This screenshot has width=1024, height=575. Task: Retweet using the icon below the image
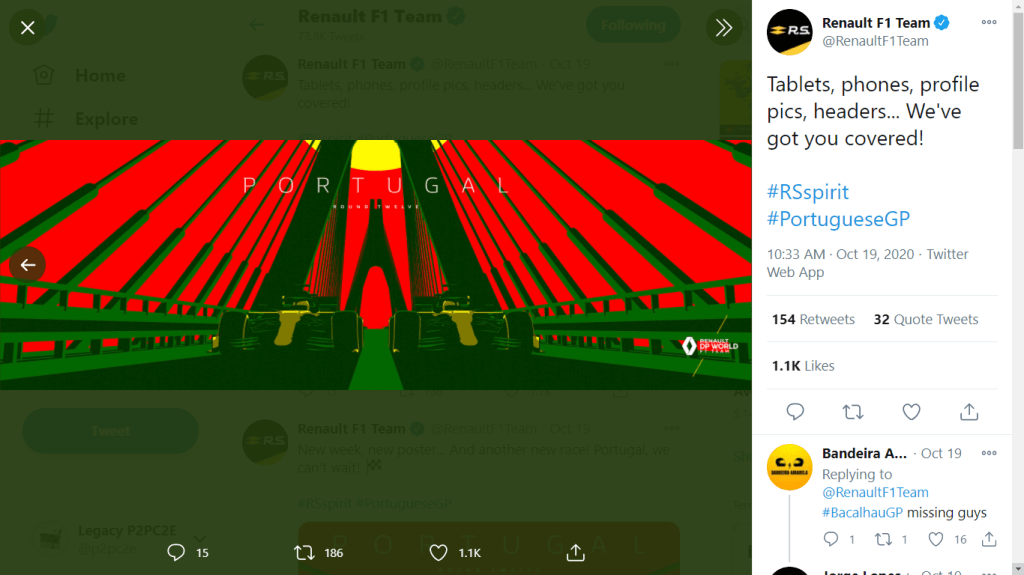[x=305, y=552]
